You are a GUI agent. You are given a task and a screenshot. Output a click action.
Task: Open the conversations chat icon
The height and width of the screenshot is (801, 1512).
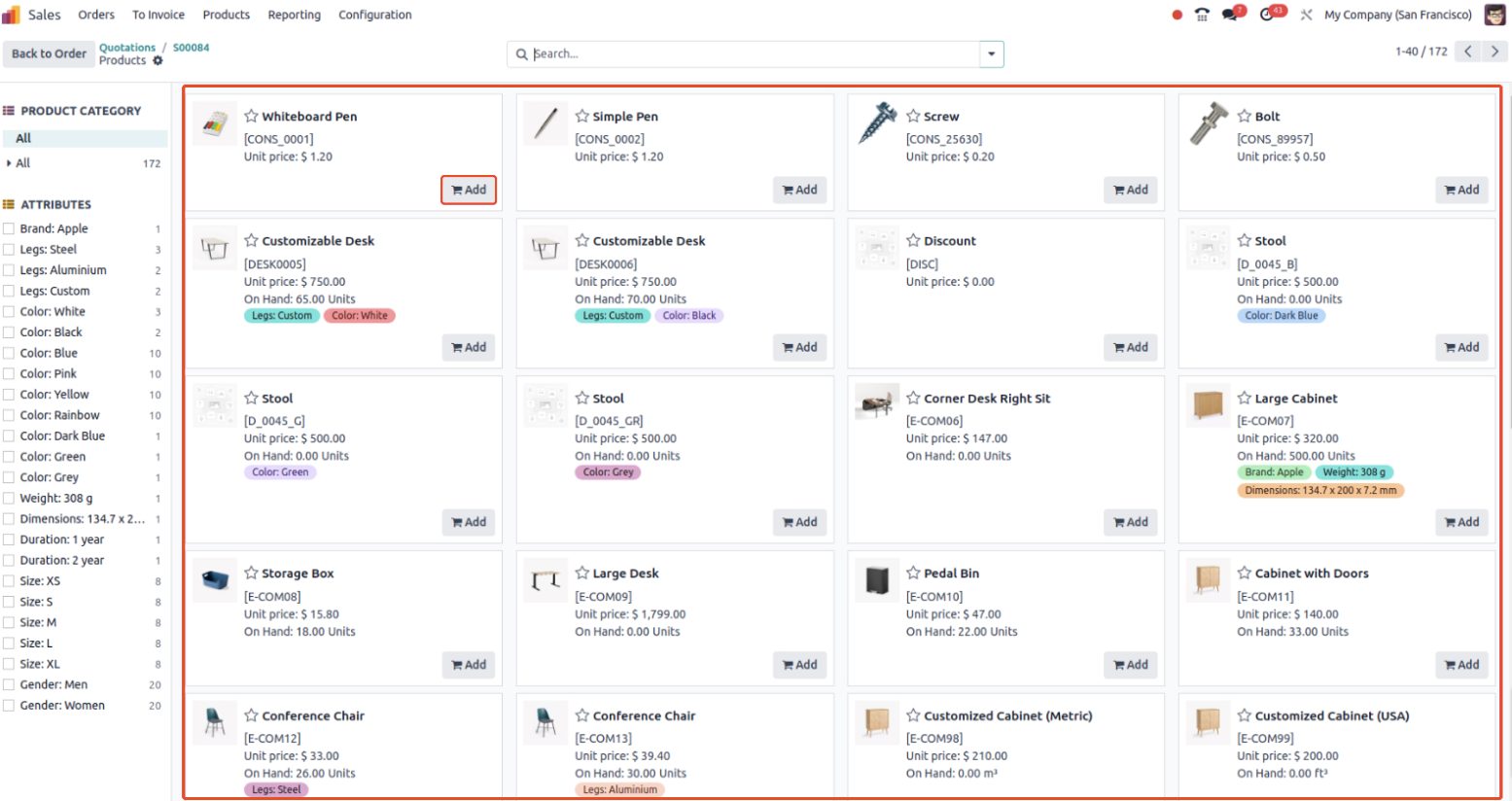(x=1232, y=15)
